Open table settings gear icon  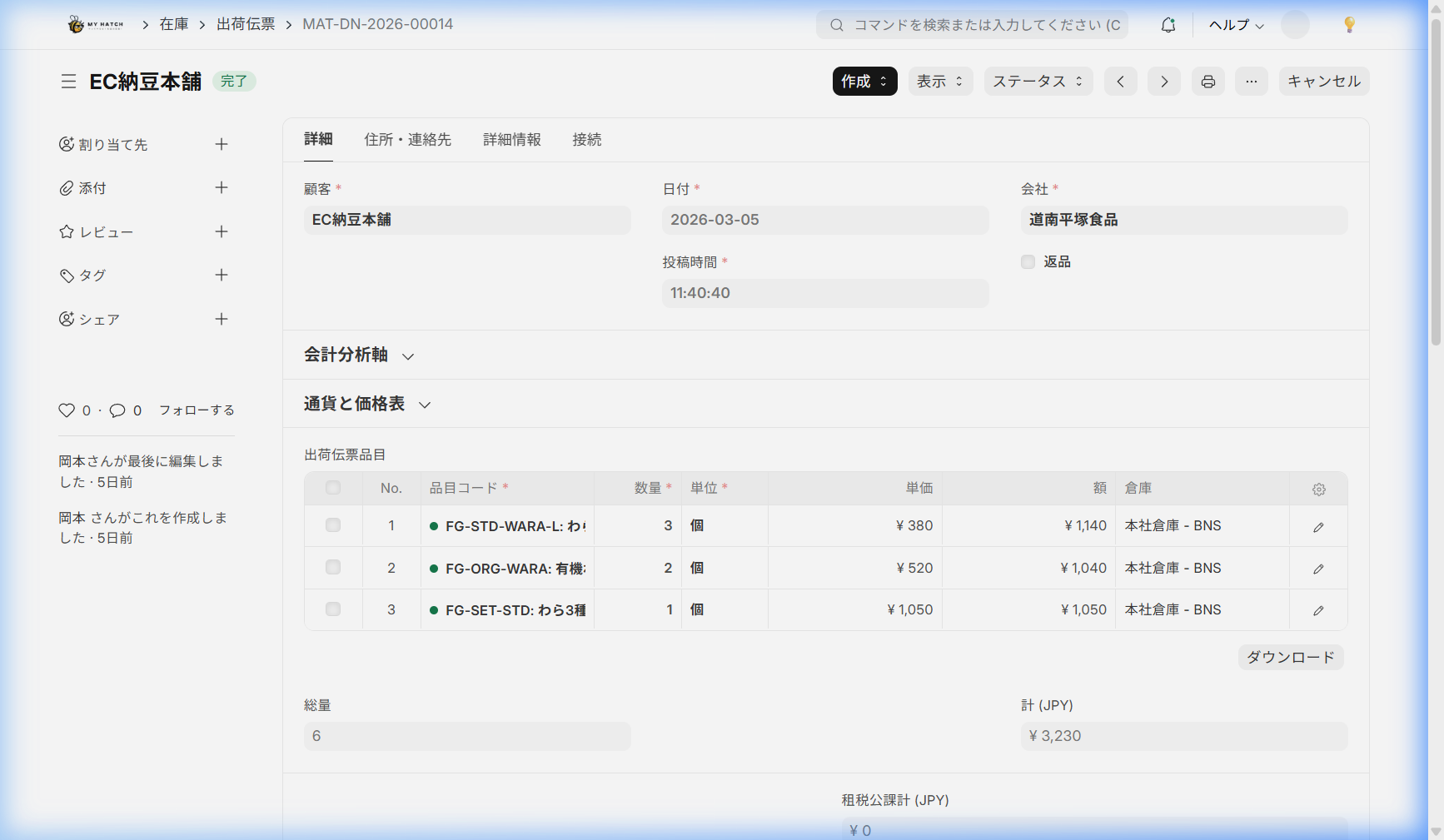(x=1318, y=490)
